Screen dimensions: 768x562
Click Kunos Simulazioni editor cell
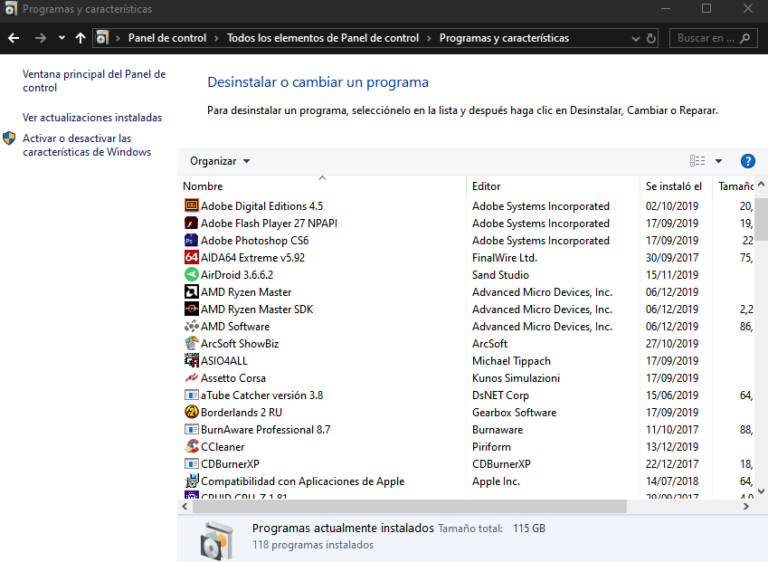pos(516,378)
